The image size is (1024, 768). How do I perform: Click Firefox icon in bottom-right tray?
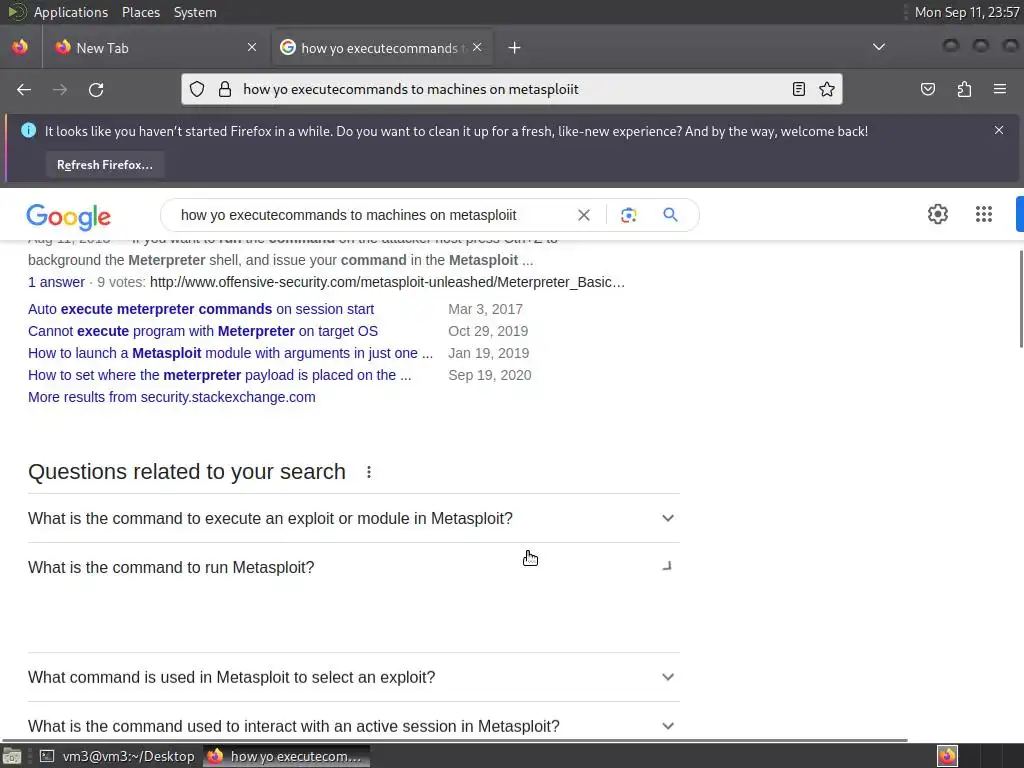point(947,756)
